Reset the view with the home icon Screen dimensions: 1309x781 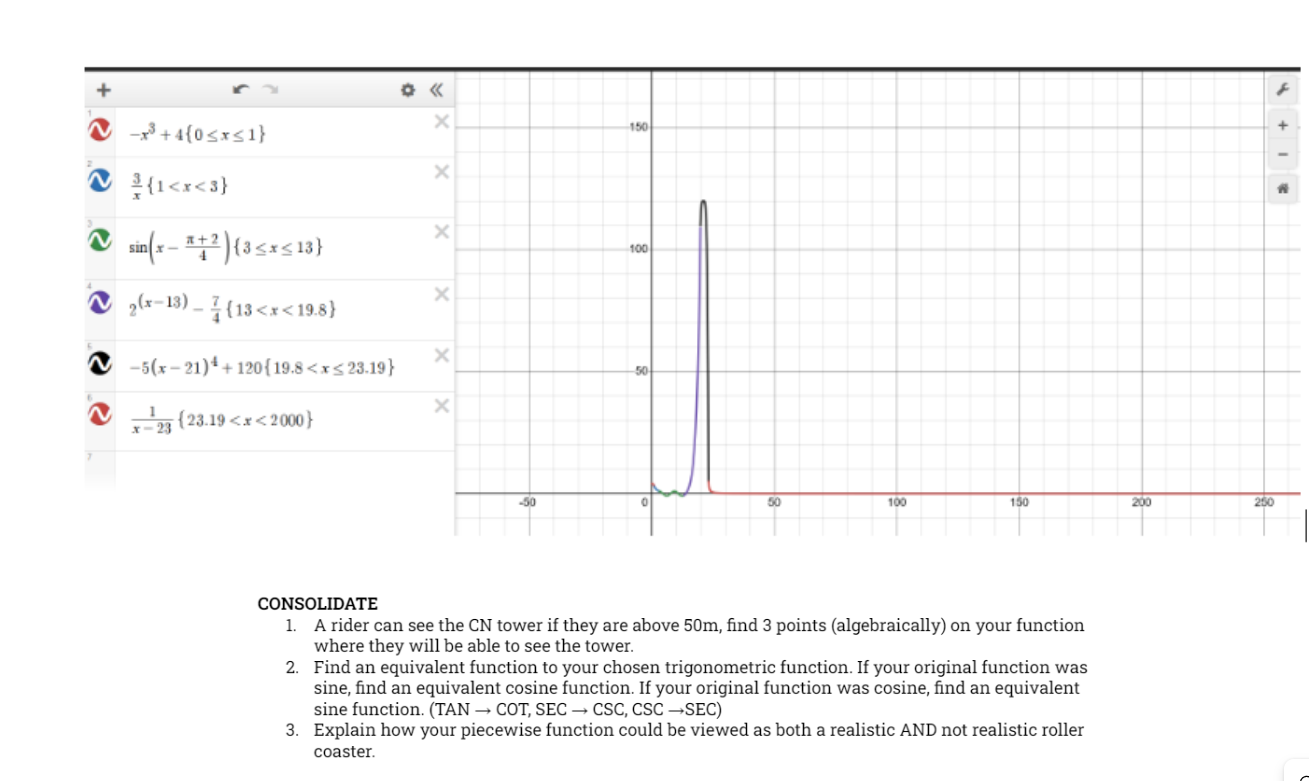pyautogui.click(x=1284, y=188)
